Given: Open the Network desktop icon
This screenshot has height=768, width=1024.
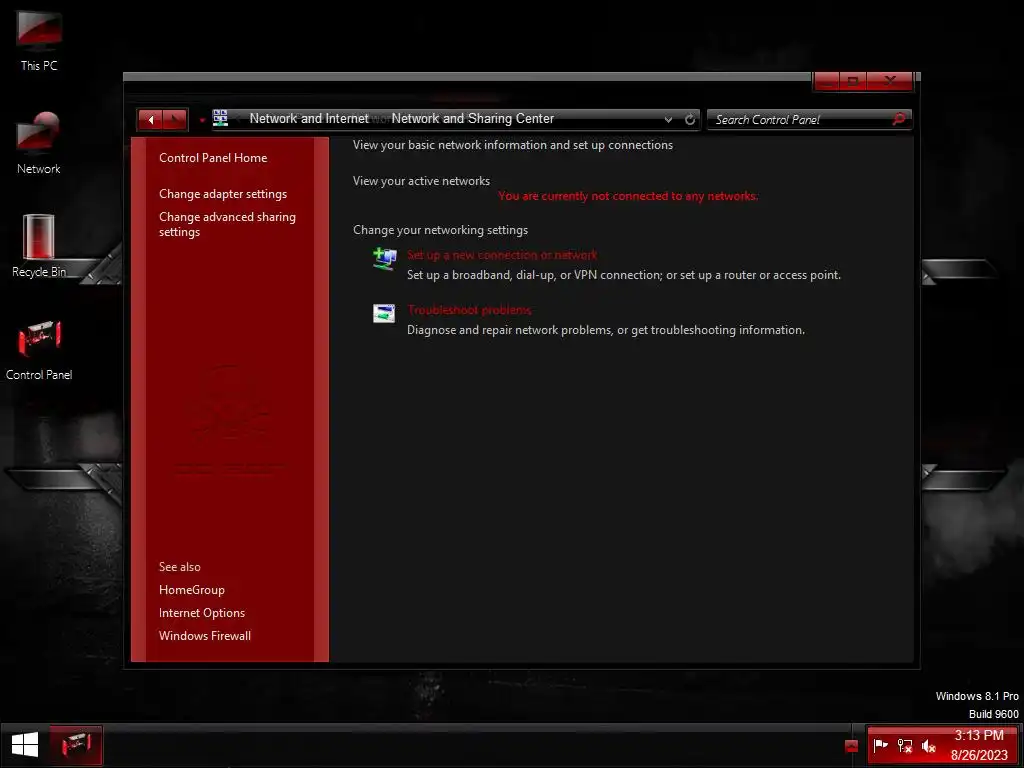Looking at the screenshot, I should point(39,143).
